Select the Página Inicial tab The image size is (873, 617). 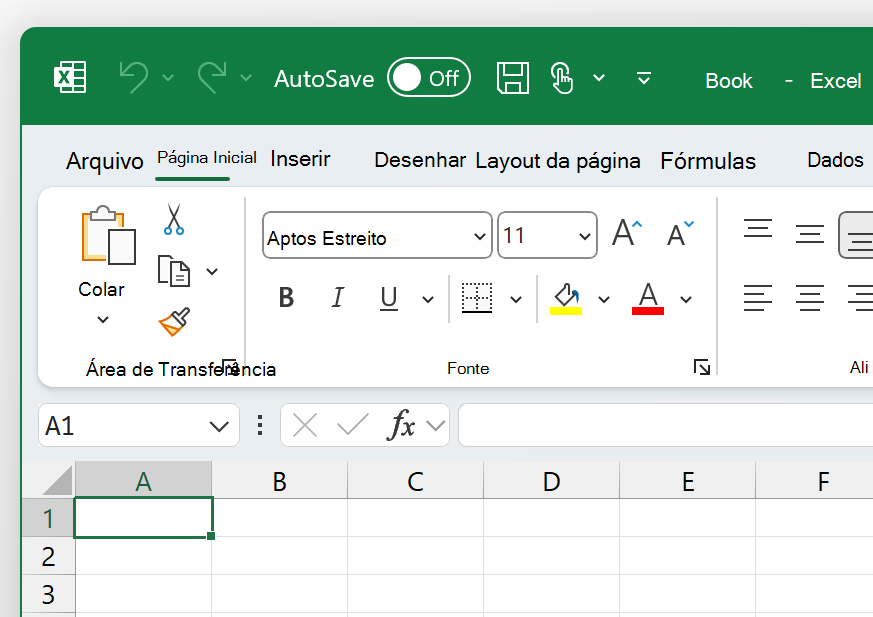pyautogui.click(x=207, y=158)
